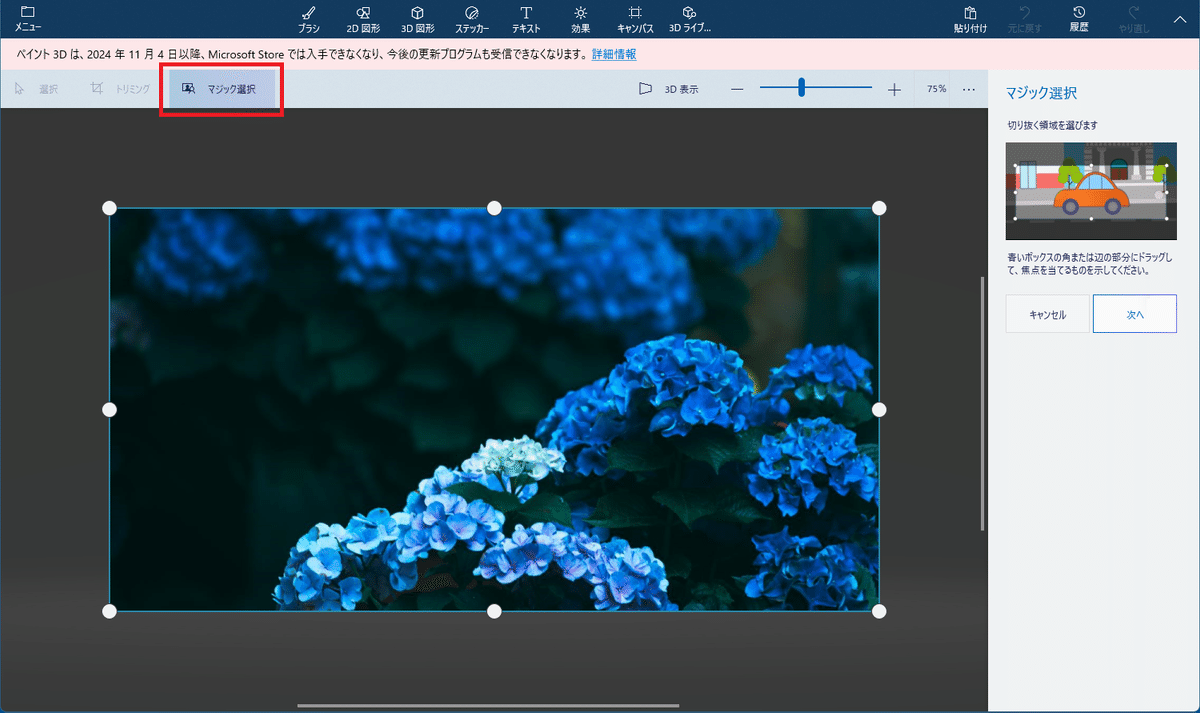1200x713 pixels.
Task: Open the 3D ライブラリ
Action: [689, 18]
